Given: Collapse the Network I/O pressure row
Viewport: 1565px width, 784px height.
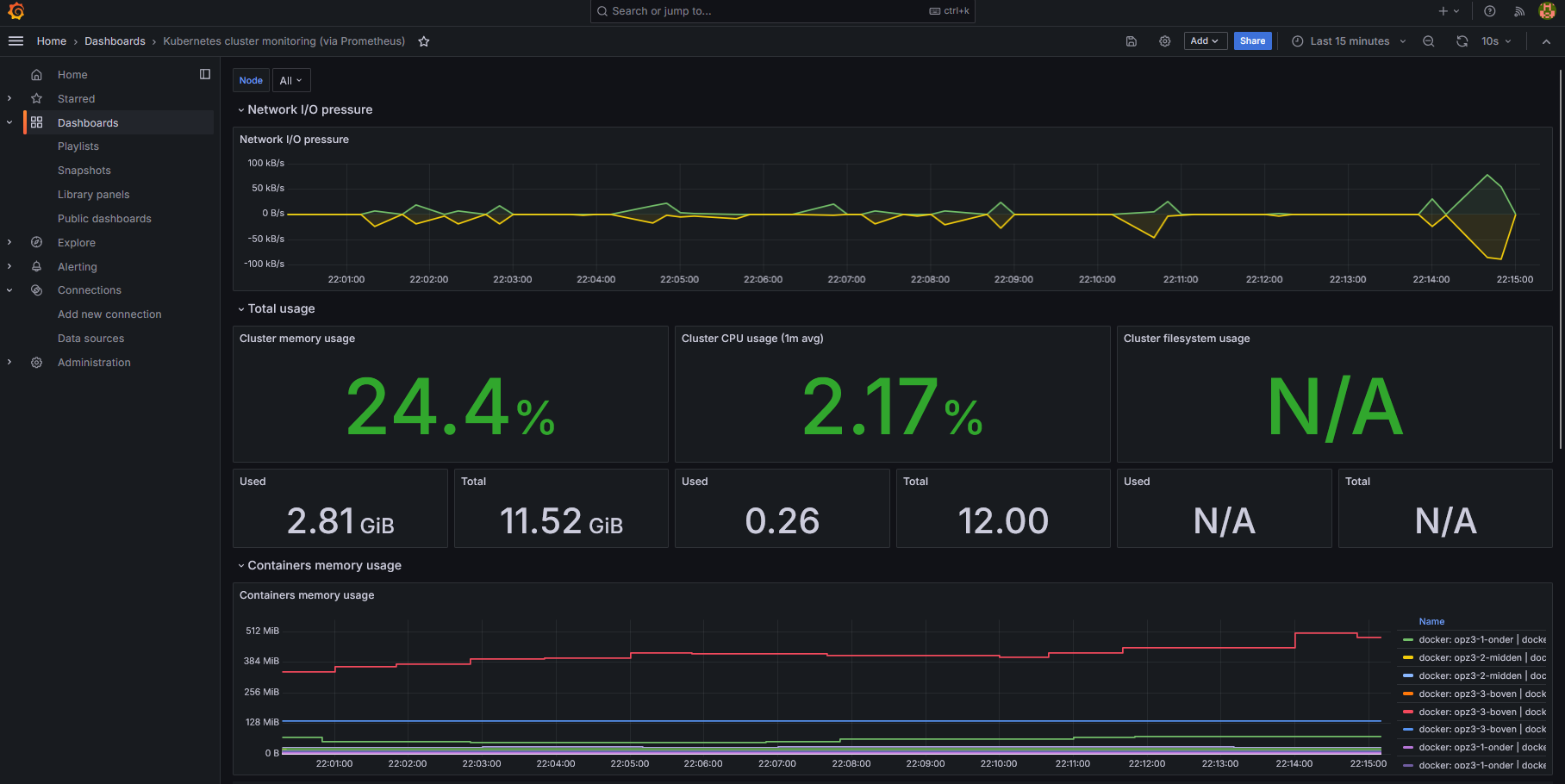Looking at the screenshot, I should 241,110.
